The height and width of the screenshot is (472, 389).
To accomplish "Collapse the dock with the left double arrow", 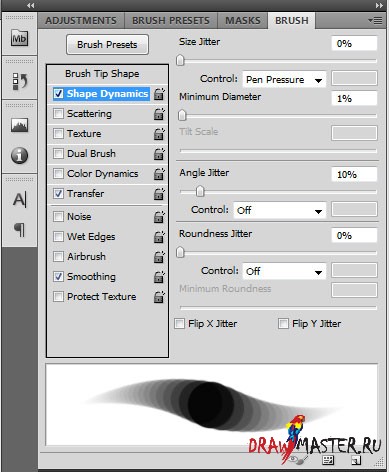I will coord(30,5).
